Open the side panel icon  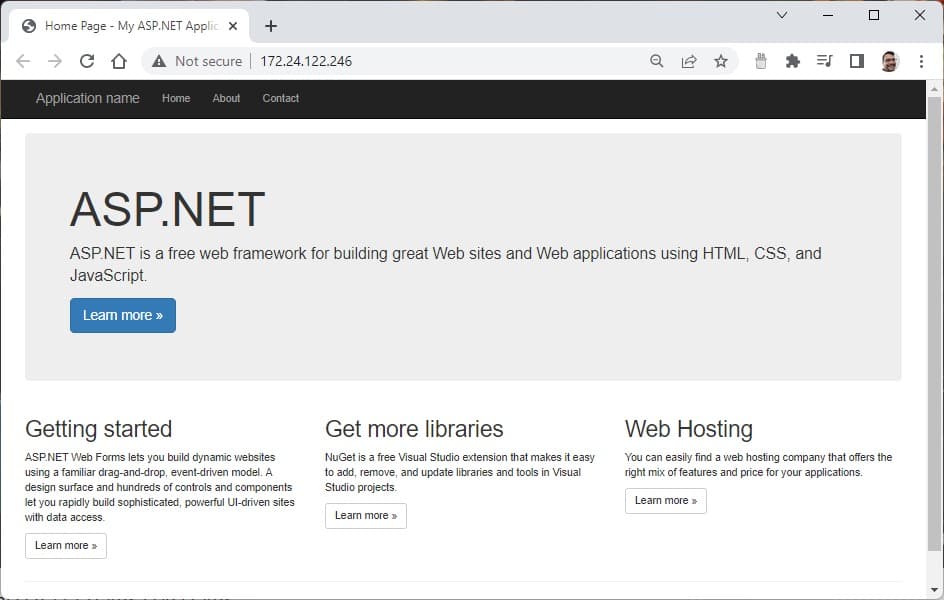click(856, 61)
